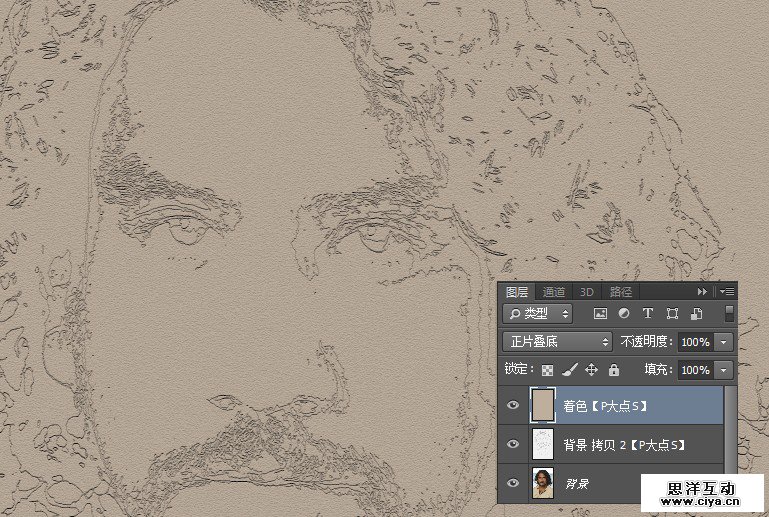Click the adjustment layer filter icon

pyautogui.click(x=624, y=314)
